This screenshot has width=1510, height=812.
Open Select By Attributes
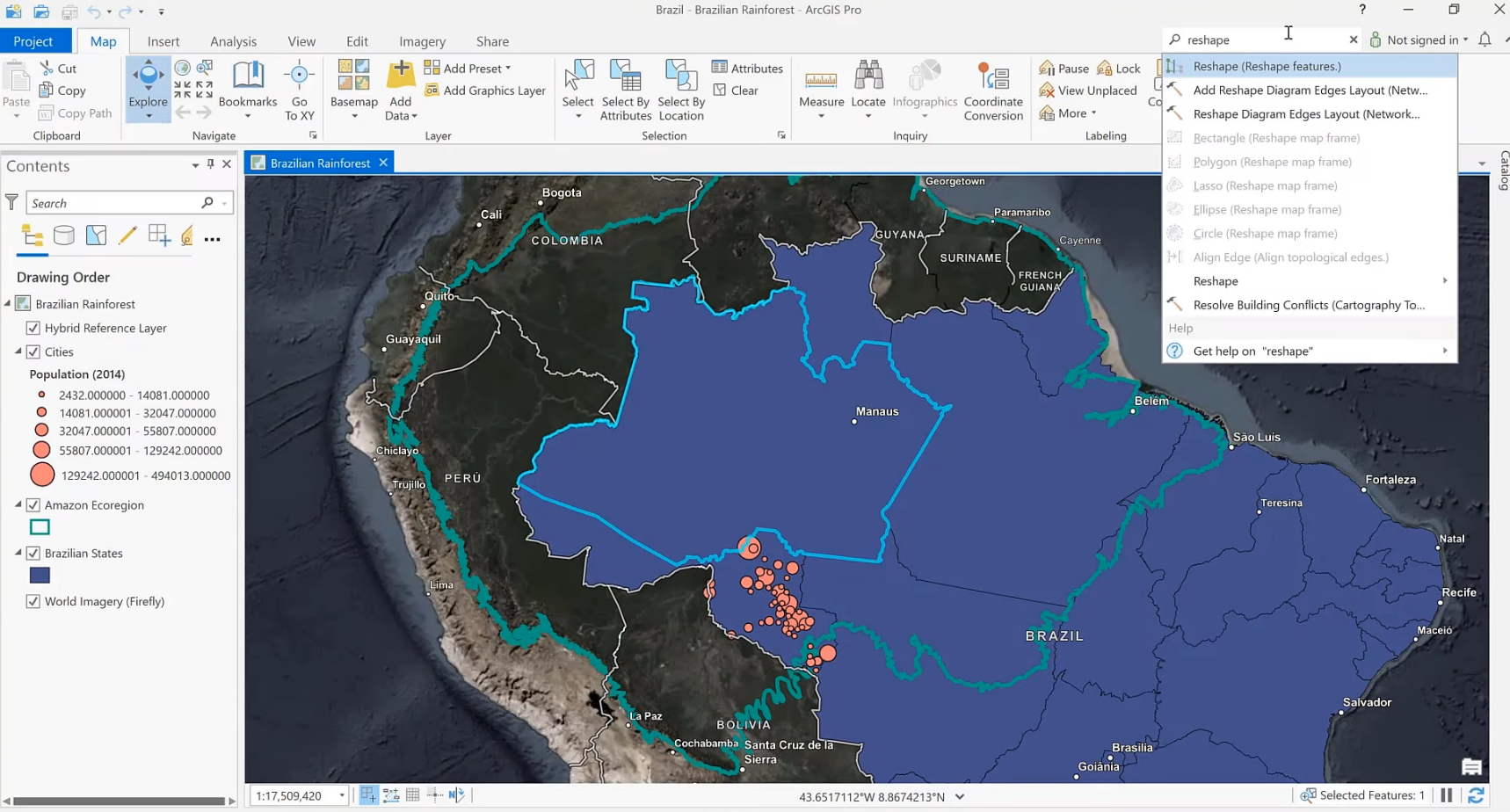click(x=626, y=90)
